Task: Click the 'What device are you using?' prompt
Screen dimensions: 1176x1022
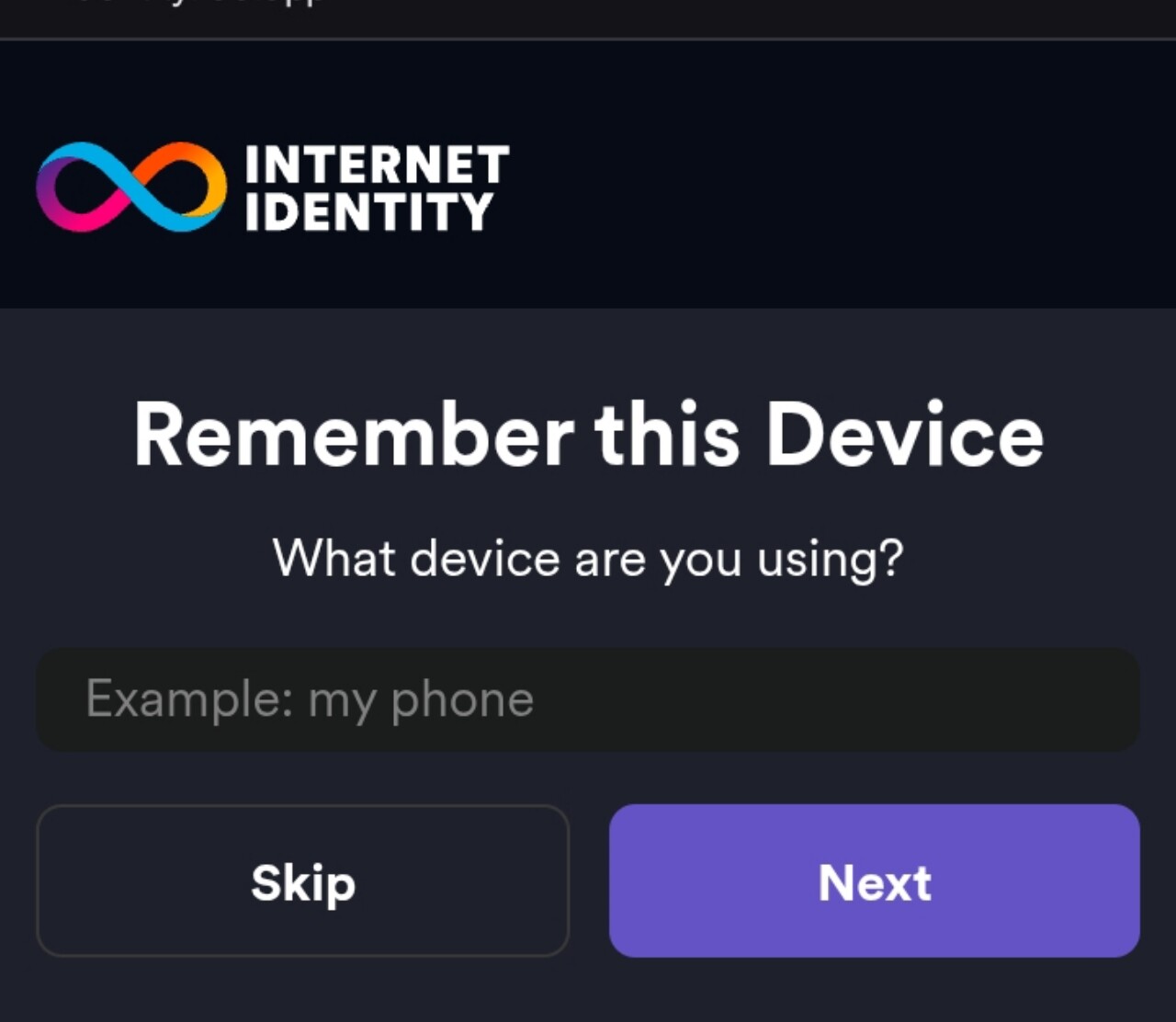Action: click(x=588, y=559)
